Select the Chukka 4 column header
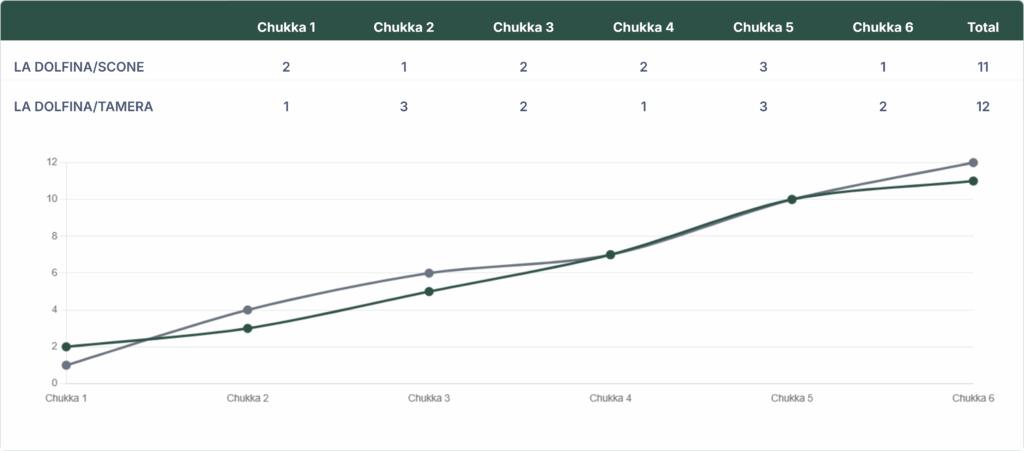Viewport: 1024px width, 451px height. click(x=643, y=27)
